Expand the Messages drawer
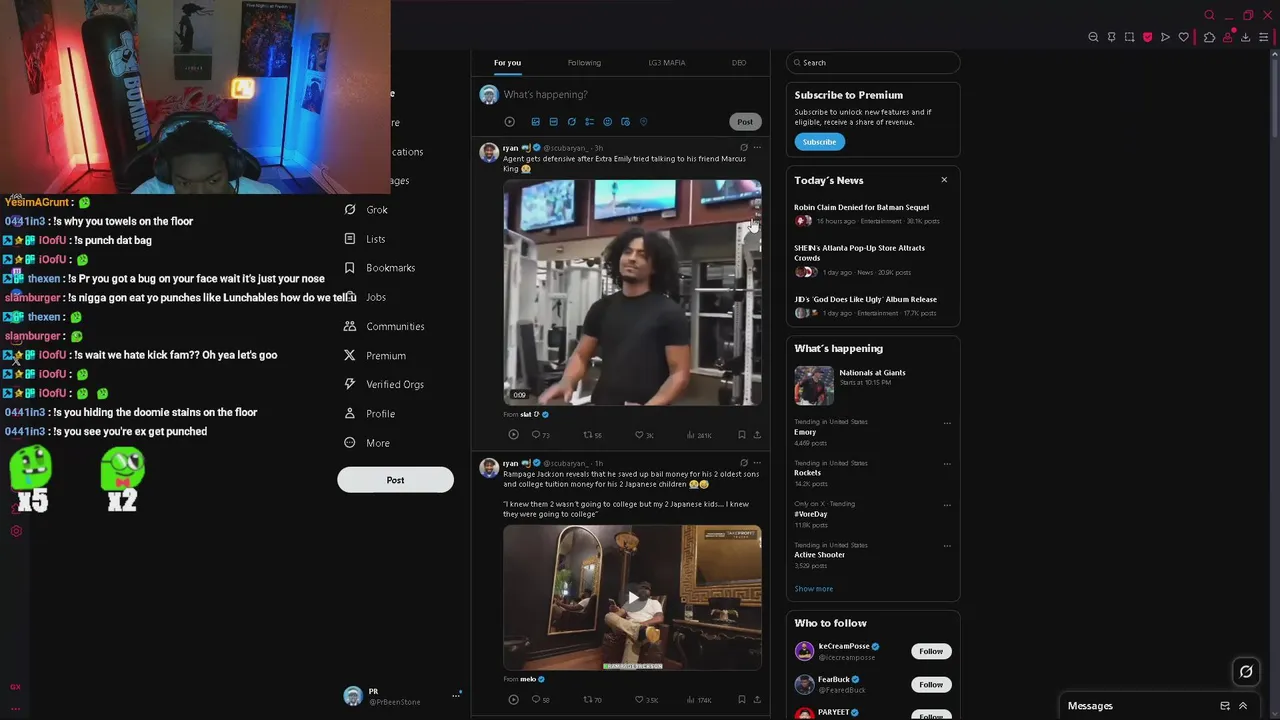The image size is (1280, 720). pos(1243,706)
